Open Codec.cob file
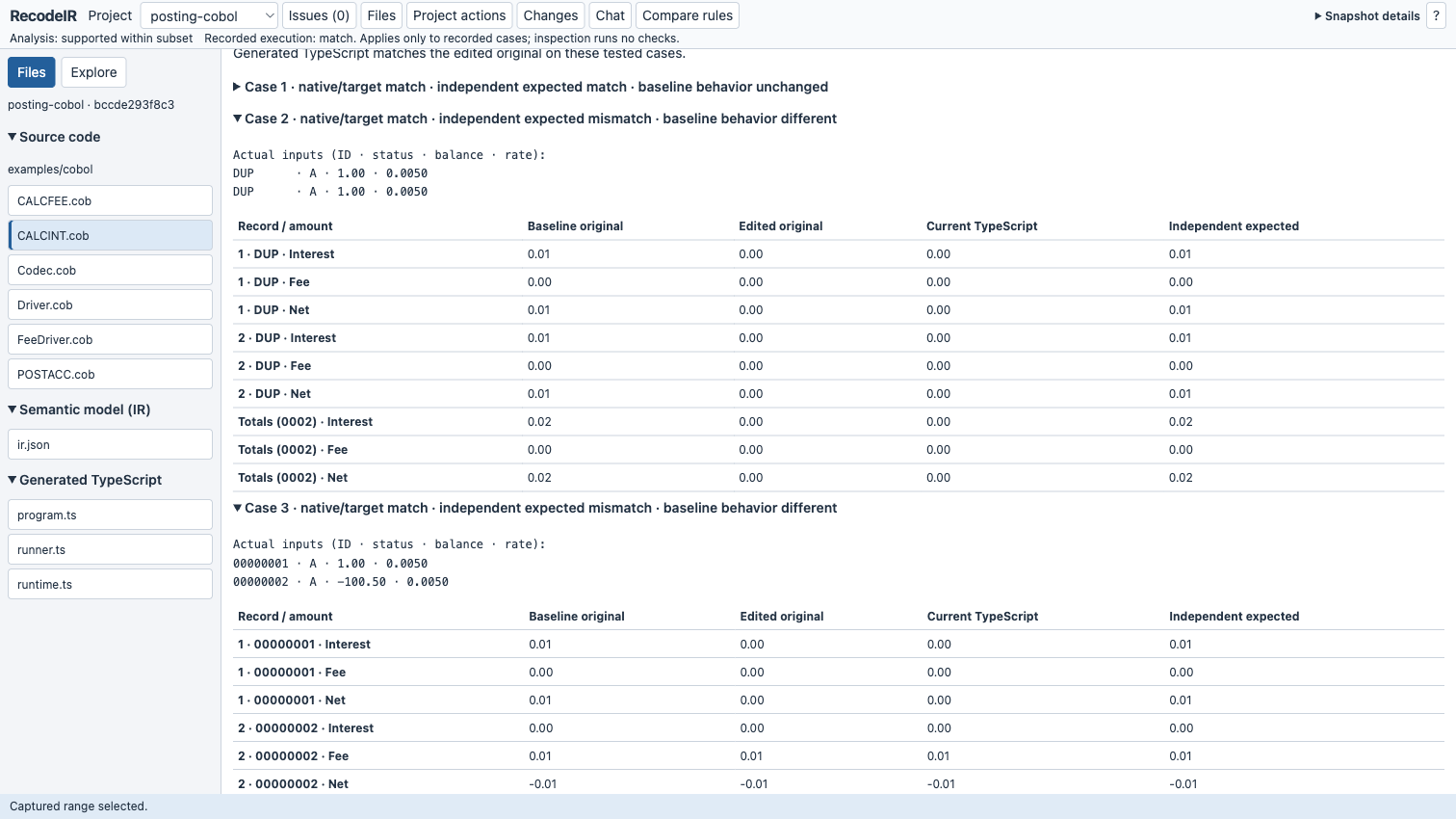The image size is (1456, 819). point(110,270)
